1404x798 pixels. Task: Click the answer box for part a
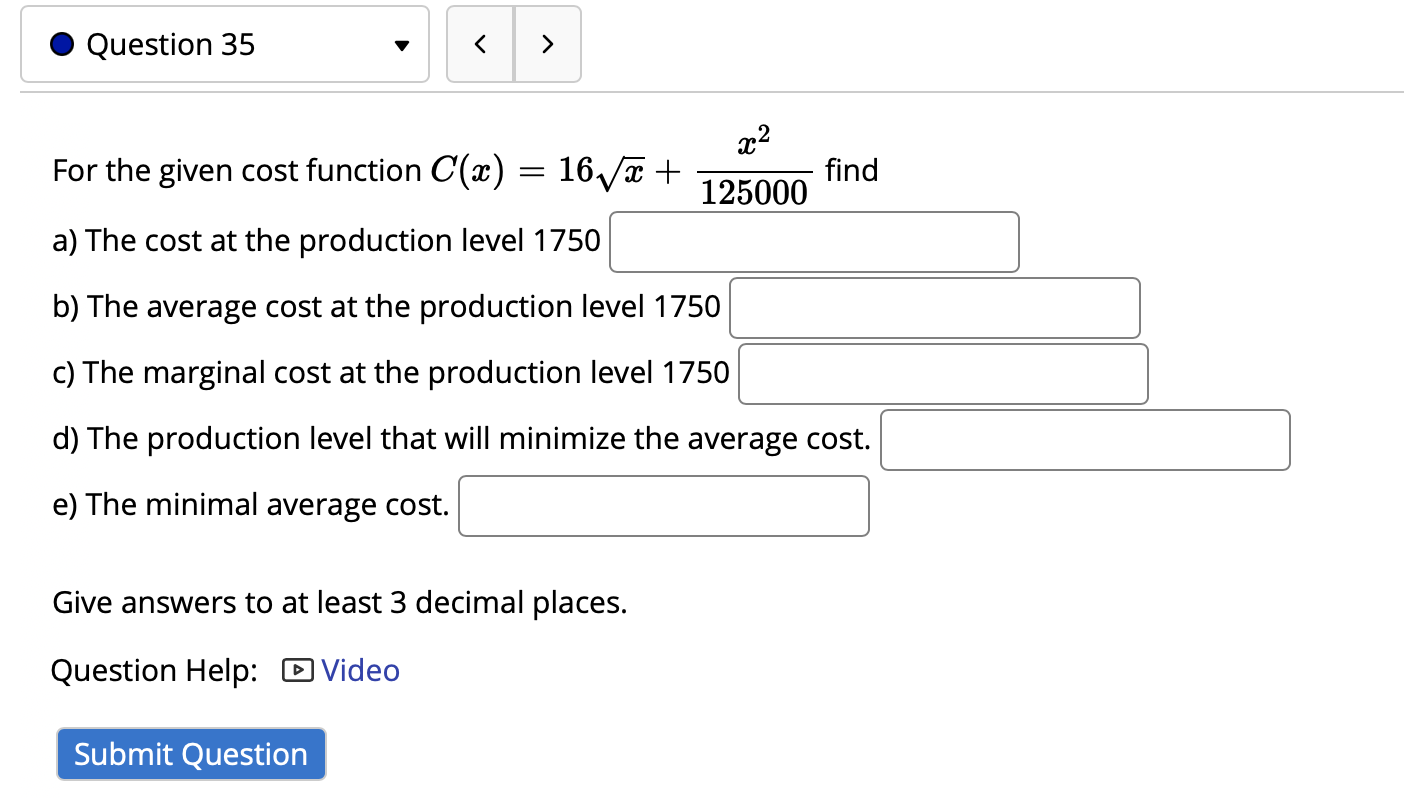point(813,241)
